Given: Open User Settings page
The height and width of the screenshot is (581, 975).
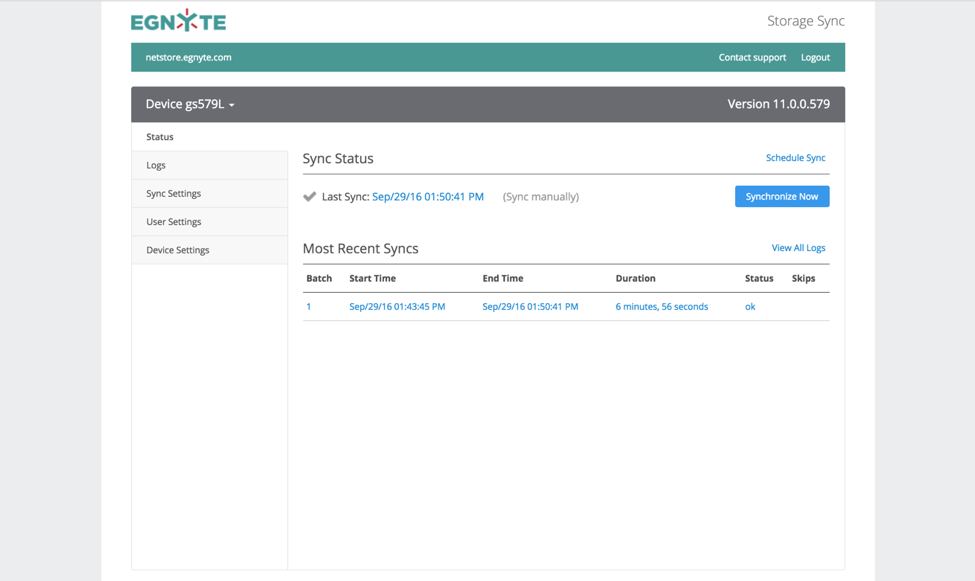Looking at the screenshot, I should (x=173, y=222).
